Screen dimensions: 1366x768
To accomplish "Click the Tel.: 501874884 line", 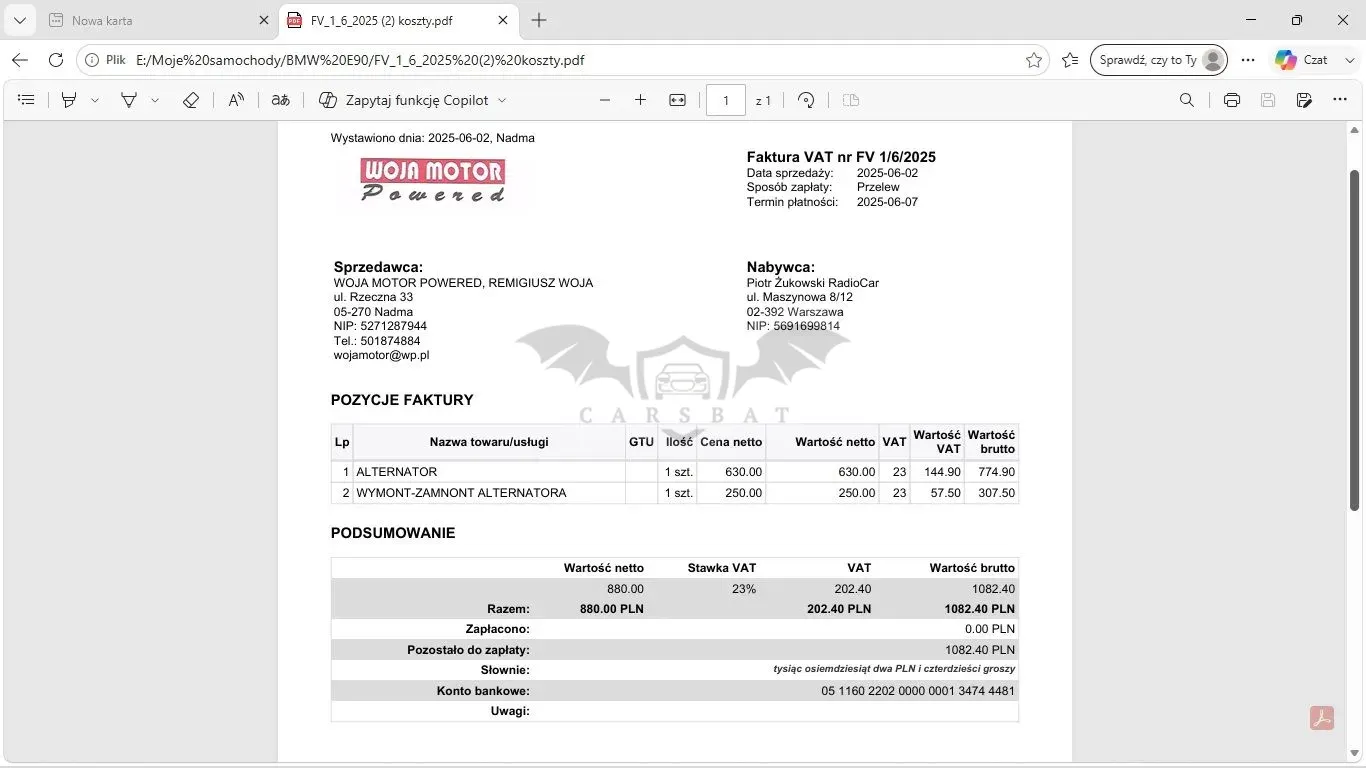I will pos(377,341).
